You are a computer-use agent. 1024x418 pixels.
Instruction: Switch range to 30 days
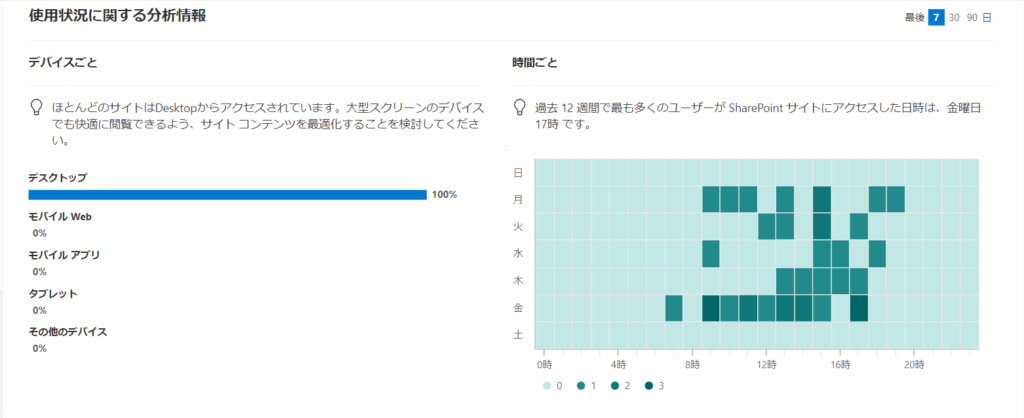(954, 18)
